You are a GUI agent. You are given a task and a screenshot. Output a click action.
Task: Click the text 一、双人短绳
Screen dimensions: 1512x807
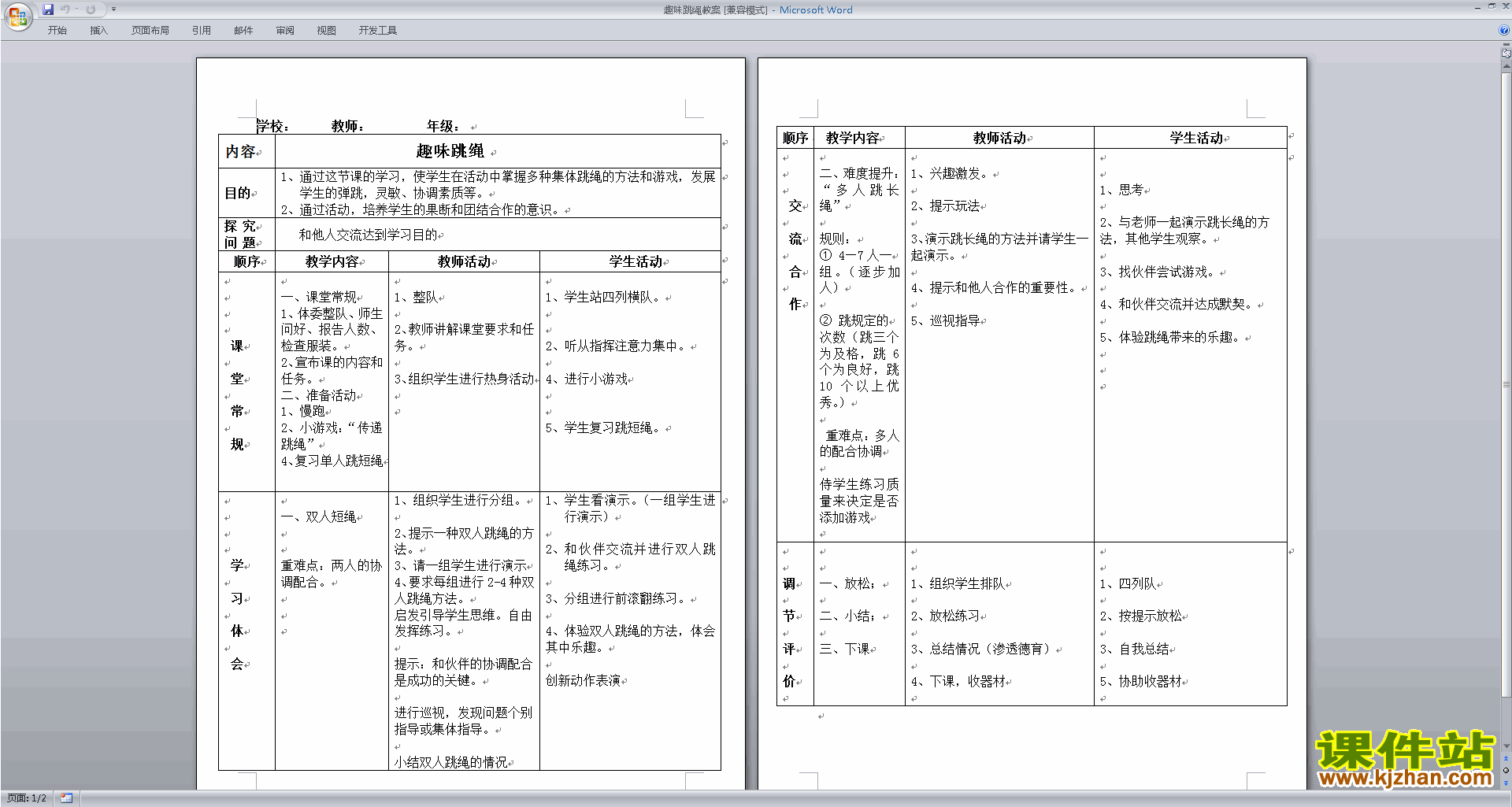pos(319,517)
